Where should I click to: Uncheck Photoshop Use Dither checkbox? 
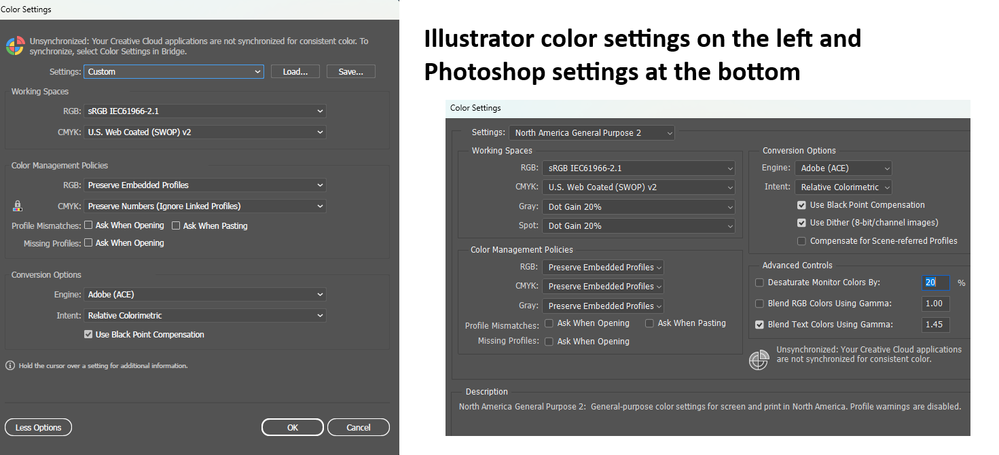pyautogui.click(x=801, y=223)
